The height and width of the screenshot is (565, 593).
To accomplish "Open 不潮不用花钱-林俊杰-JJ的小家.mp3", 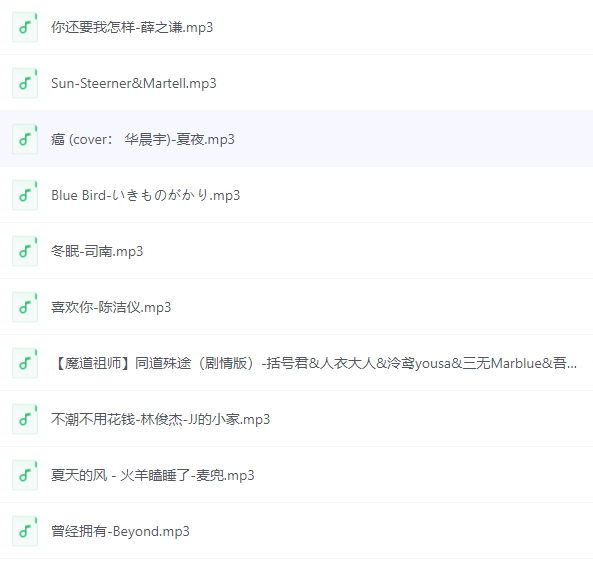I will (161, 419).
